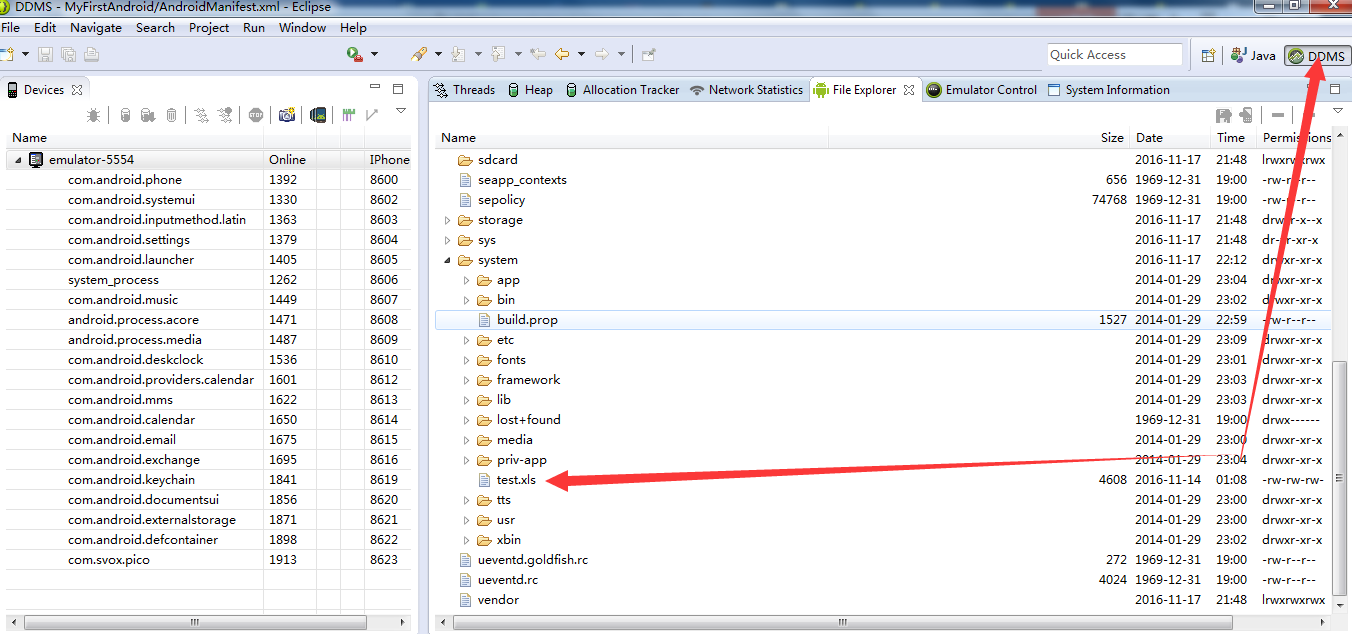Open the Back history dropdown arrow
This screenshot has width=1352, height=634.
[x=581, y=54]
